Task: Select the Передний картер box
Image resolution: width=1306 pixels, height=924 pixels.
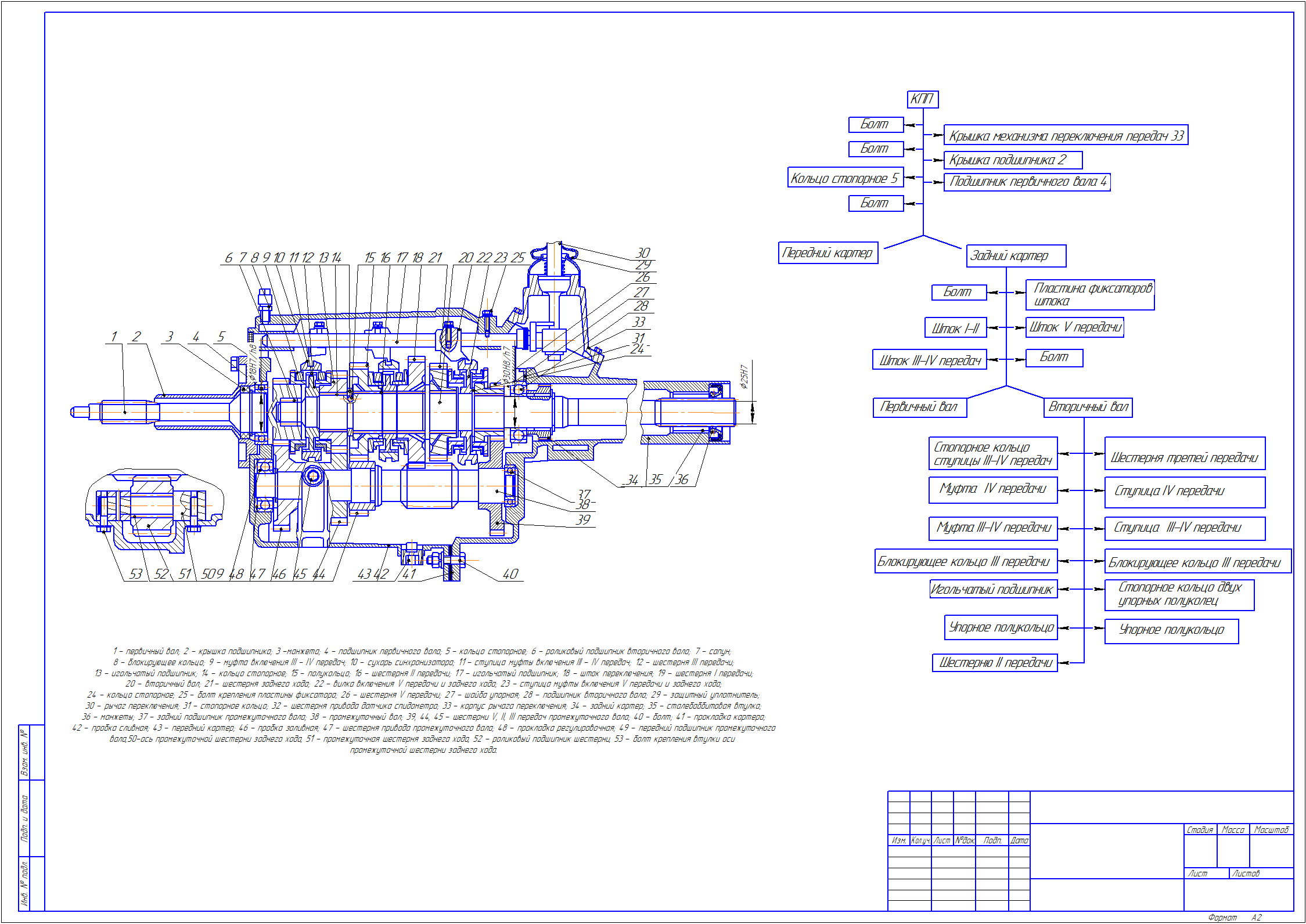Action: coord(828,253)
